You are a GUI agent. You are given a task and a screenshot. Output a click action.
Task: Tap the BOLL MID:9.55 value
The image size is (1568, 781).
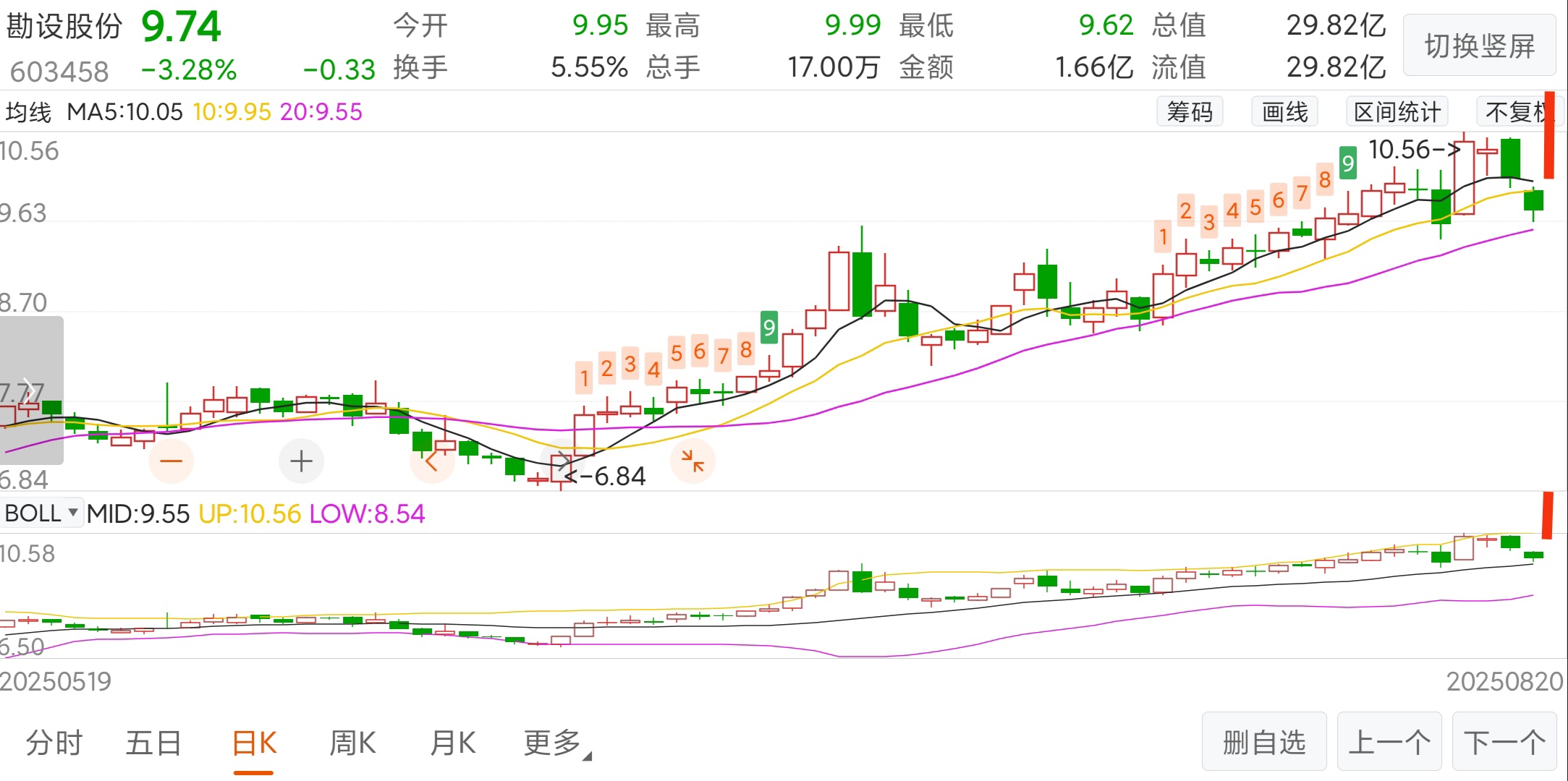tap(137, 514)
